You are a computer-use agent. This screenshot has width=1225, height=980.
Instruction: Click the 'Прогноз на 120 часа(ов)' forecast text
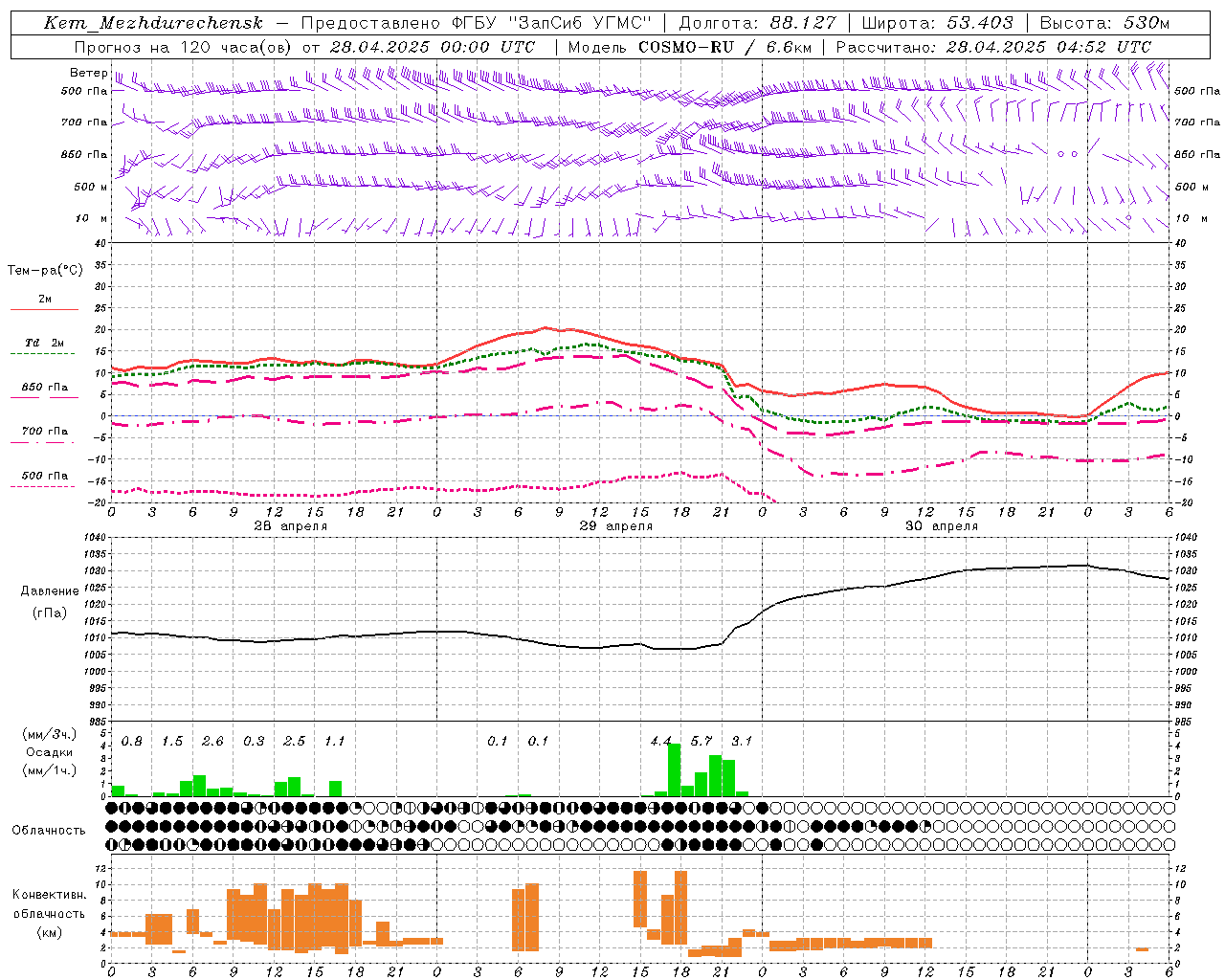(185, 47)
